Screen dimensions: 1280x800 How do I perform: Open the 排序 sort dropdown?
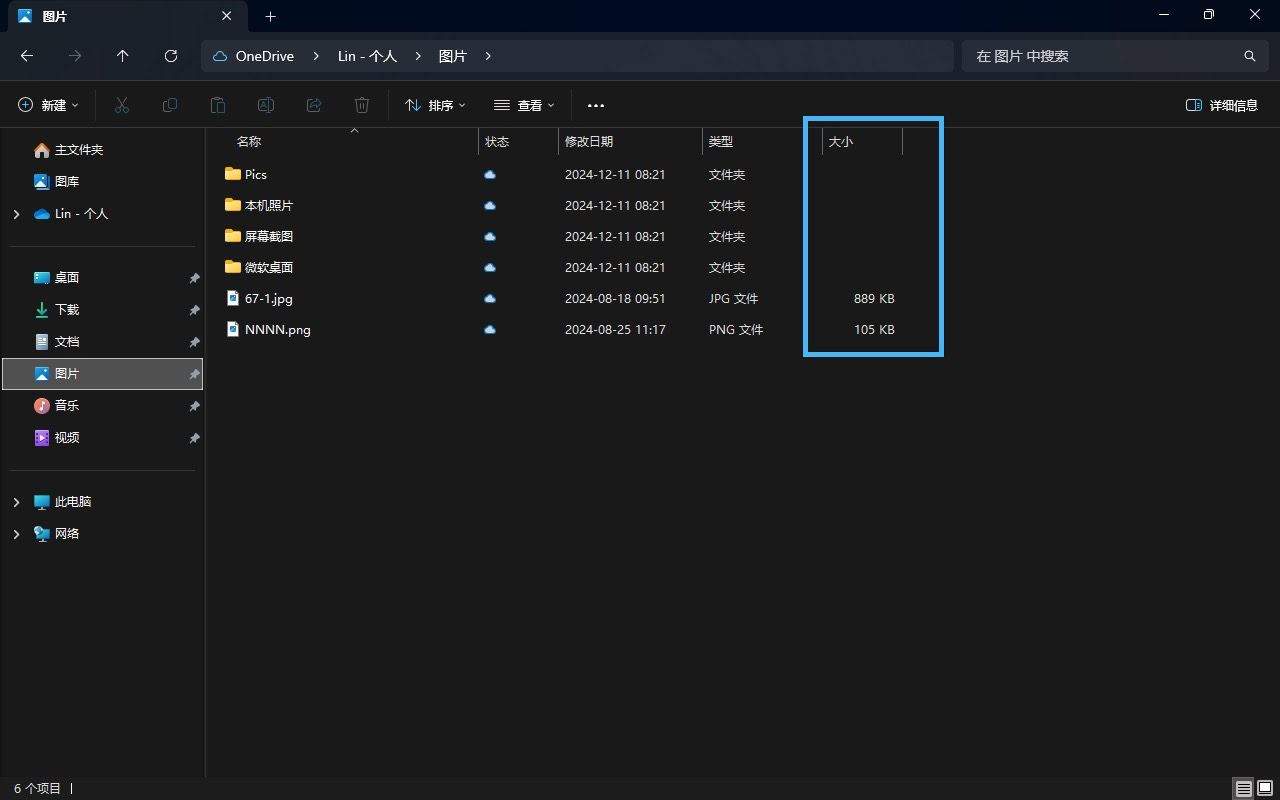click(435, 105)
